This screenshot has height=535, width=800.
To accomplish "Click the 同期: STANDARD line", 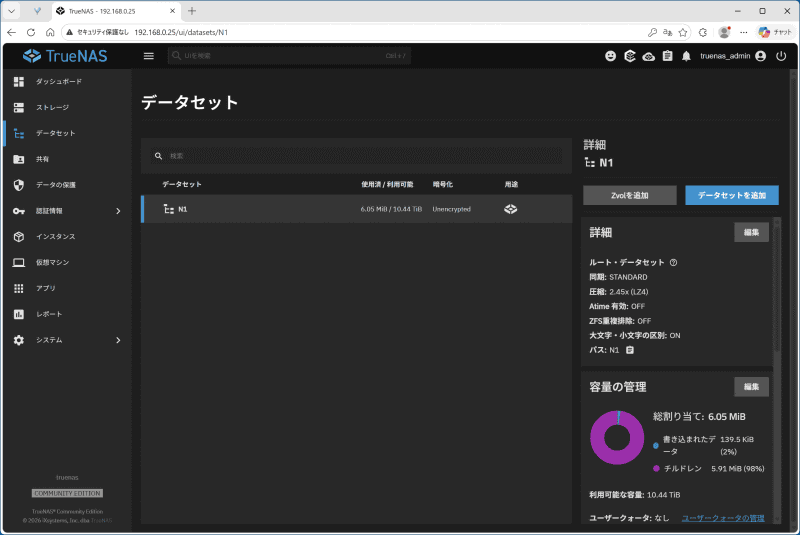I will click(618, 277).
